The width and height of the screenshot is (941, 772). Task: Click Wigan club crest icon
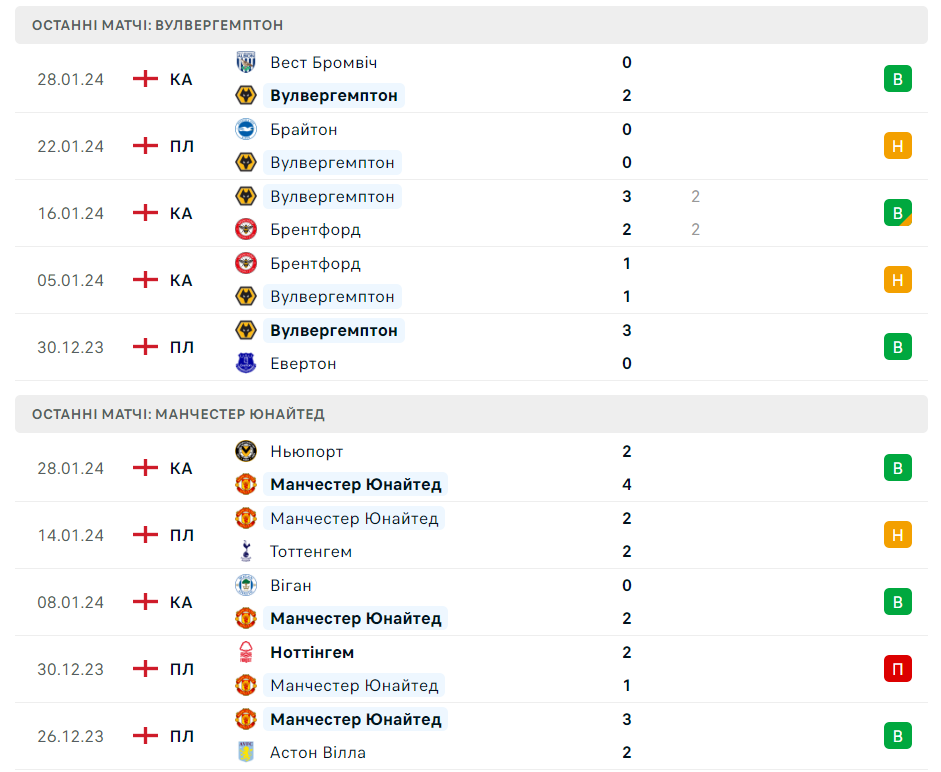click(x=246, y=585)
